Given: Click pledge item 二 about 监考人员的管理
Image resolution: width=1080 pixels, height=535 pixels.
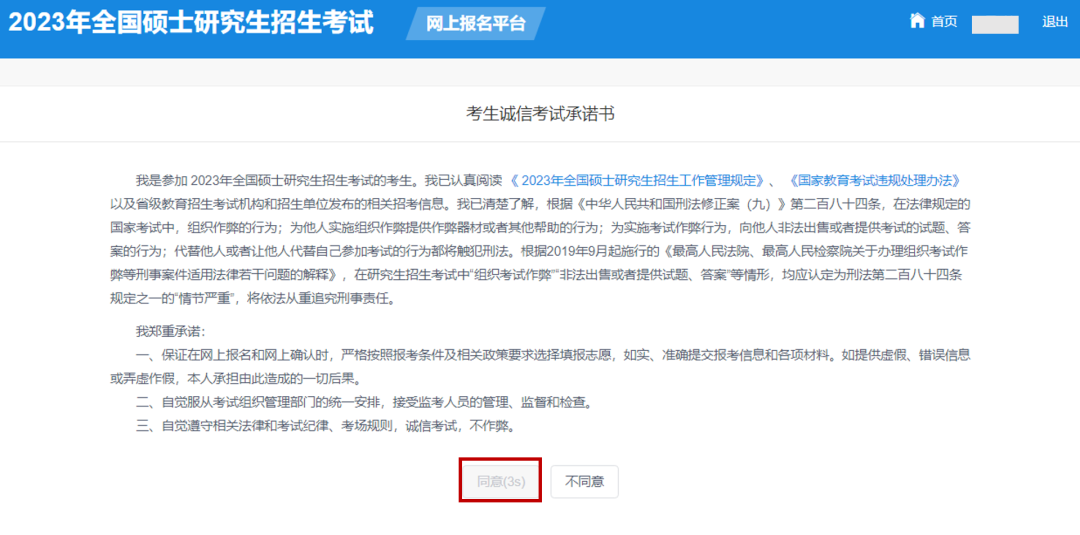Looking at the screenshot, I should 365,403.
